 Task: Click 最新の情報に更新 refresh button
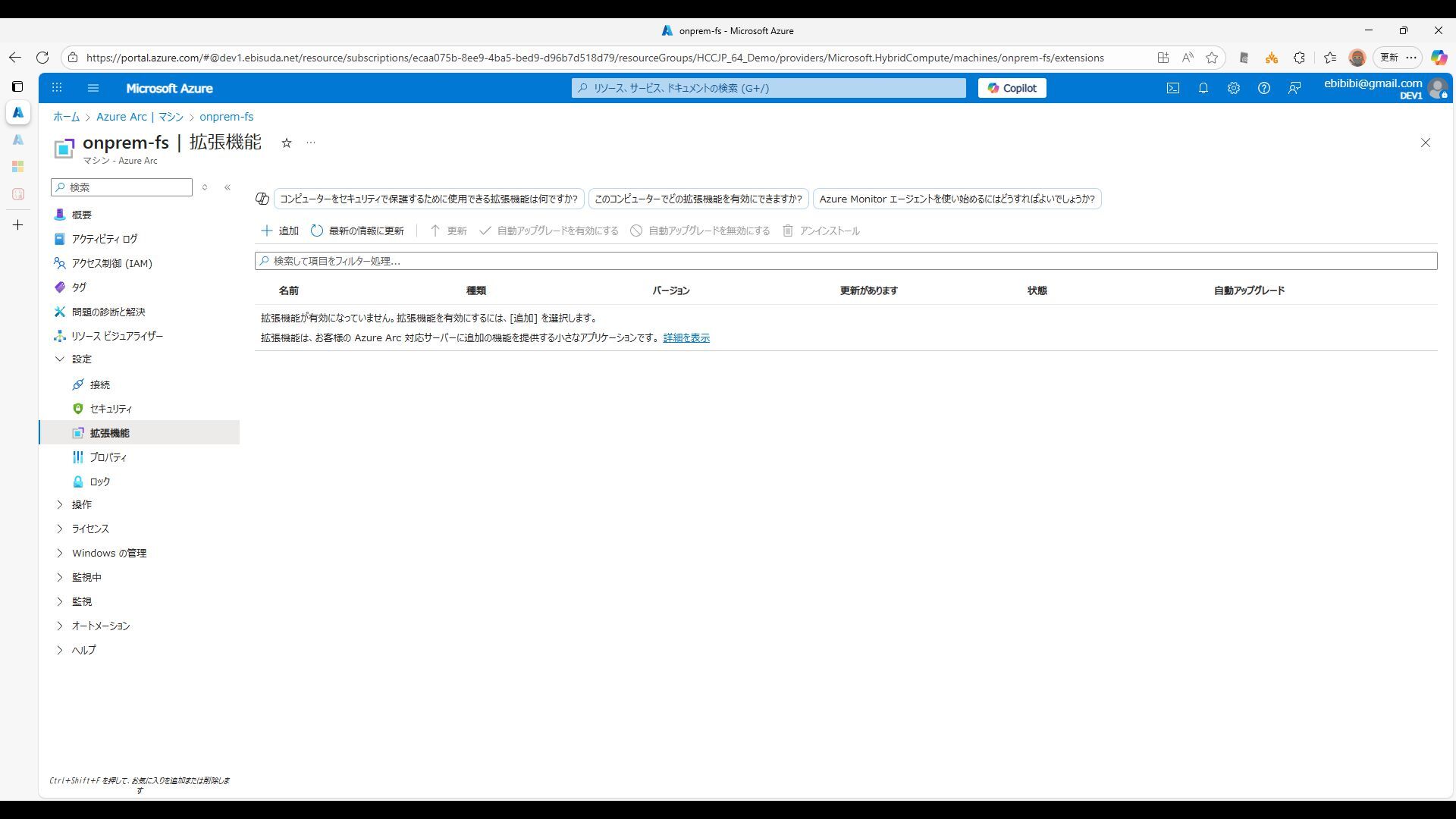pyautogui.click(x=357, y=231)
